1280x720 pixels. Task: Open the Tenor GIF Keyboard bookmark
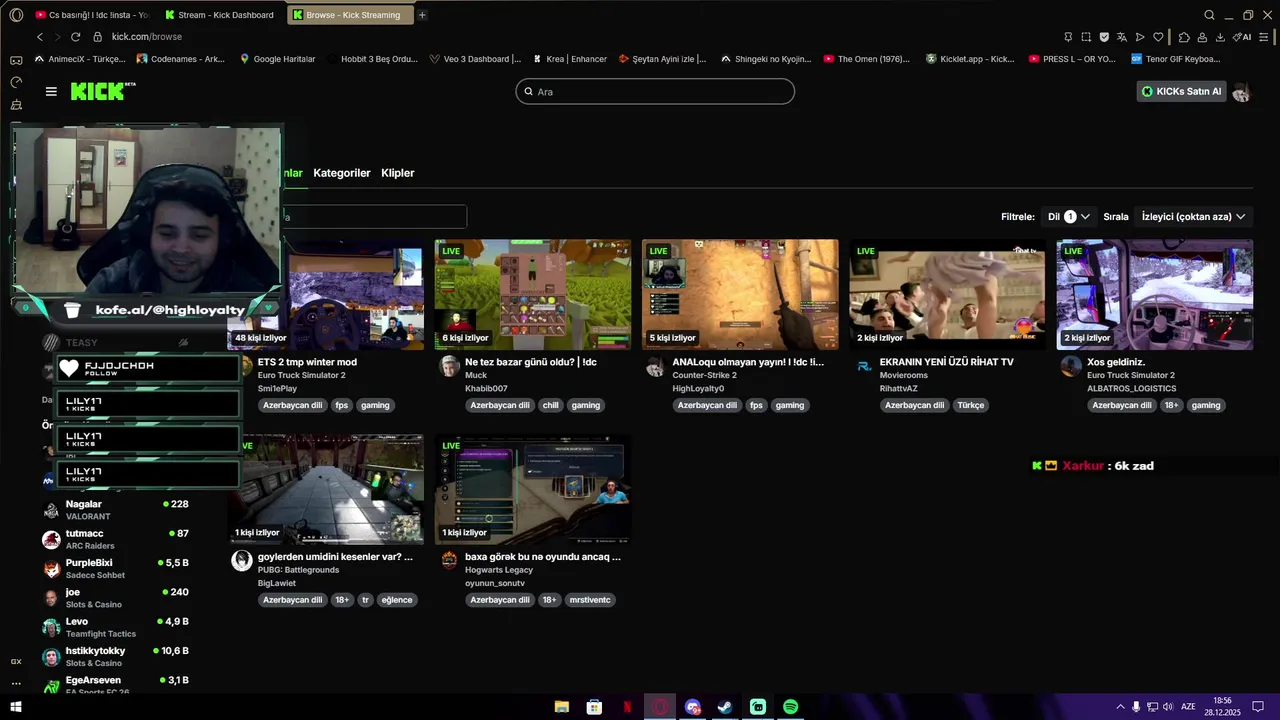click(1176, 59)
